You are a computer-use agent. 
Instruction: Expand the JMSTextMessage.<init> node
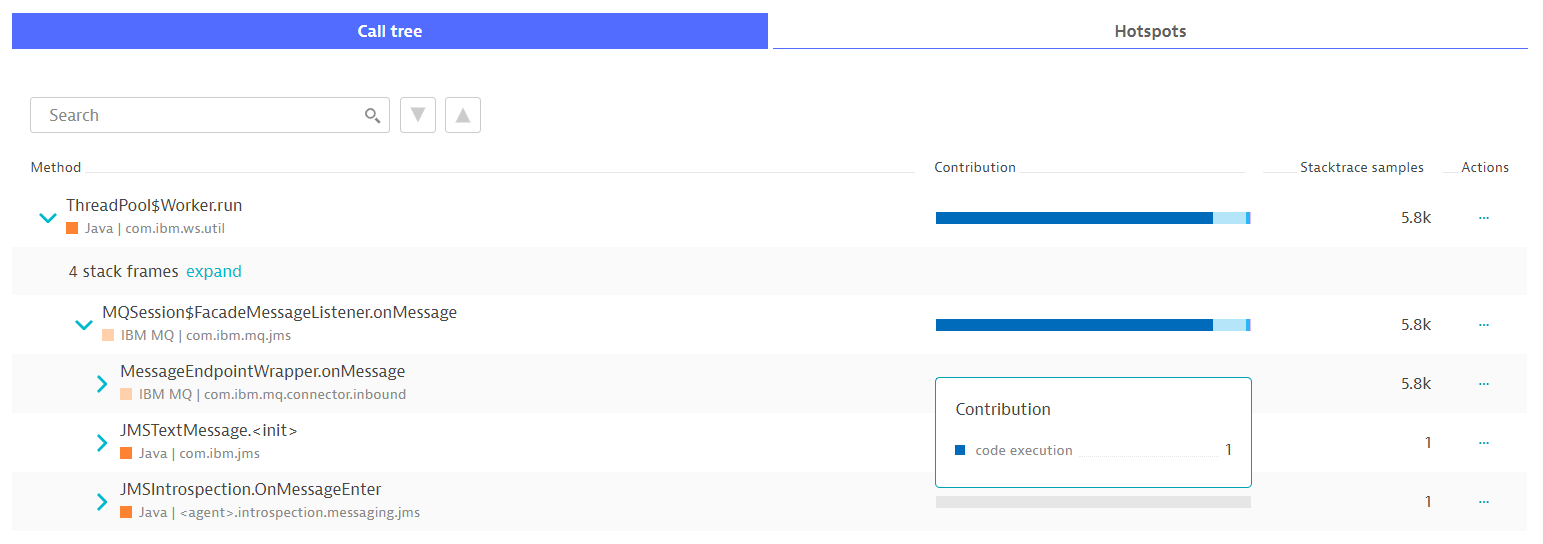102,443
